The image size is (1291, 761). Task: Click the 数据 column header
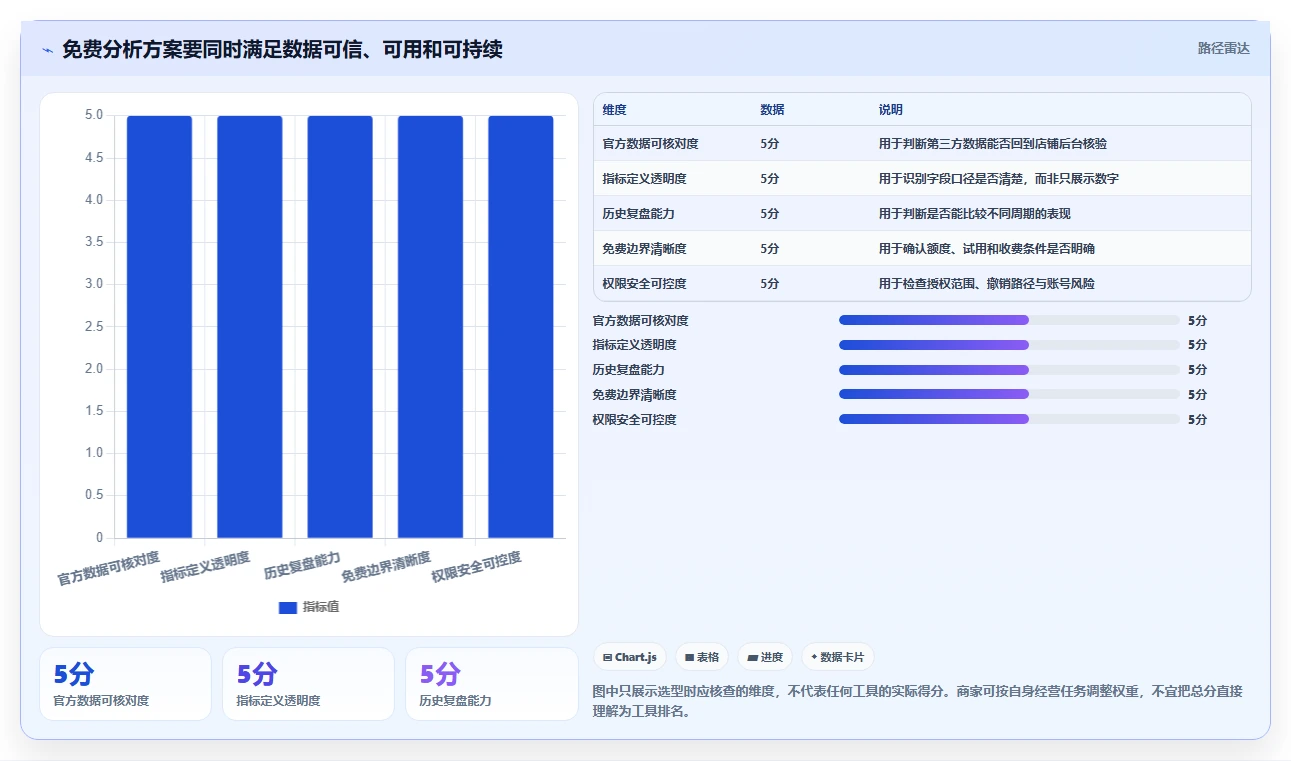pyautogui.click(x=772, y=110)
